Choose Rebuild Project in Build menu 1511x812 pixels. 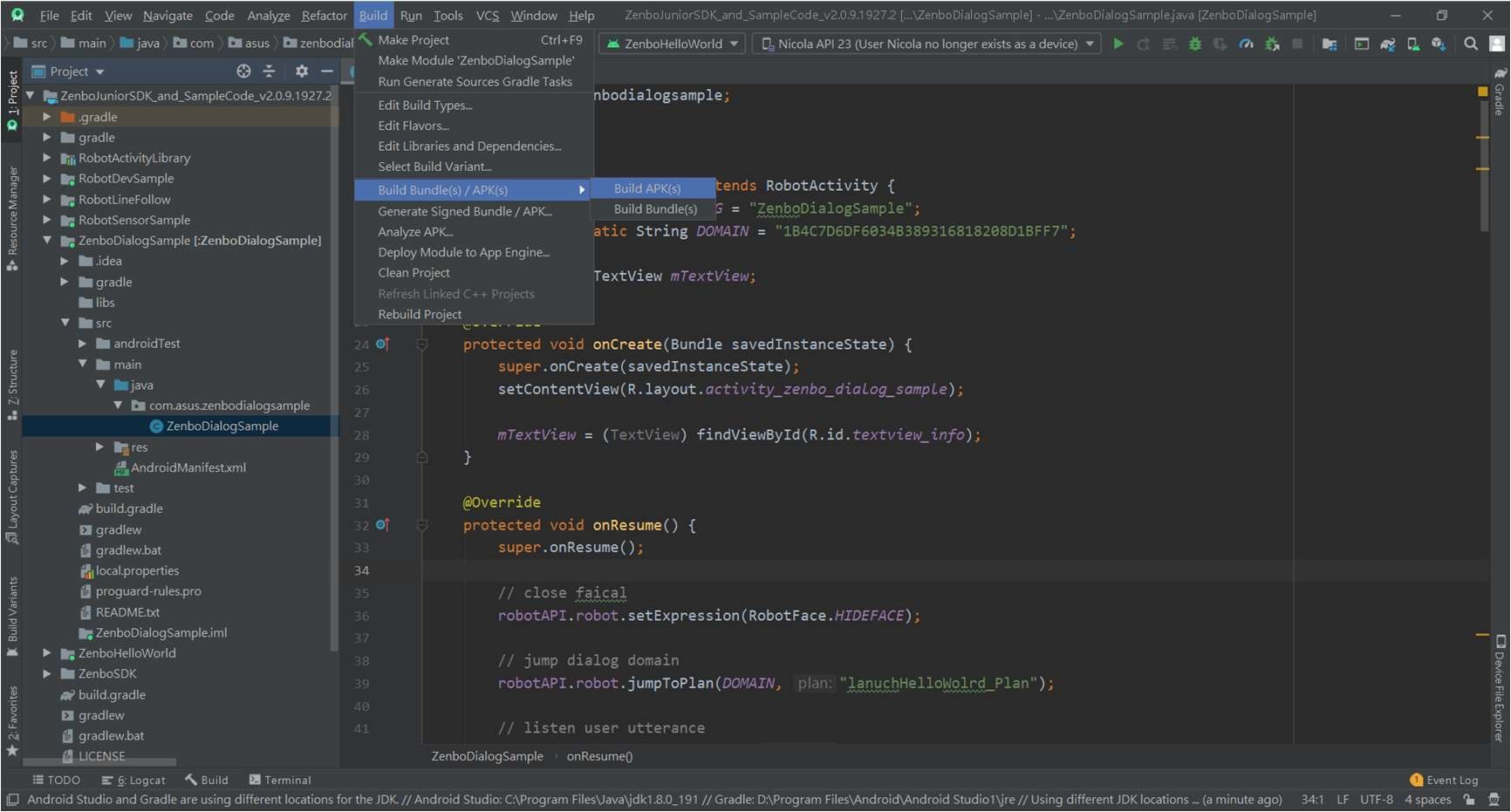pos(474,314)
